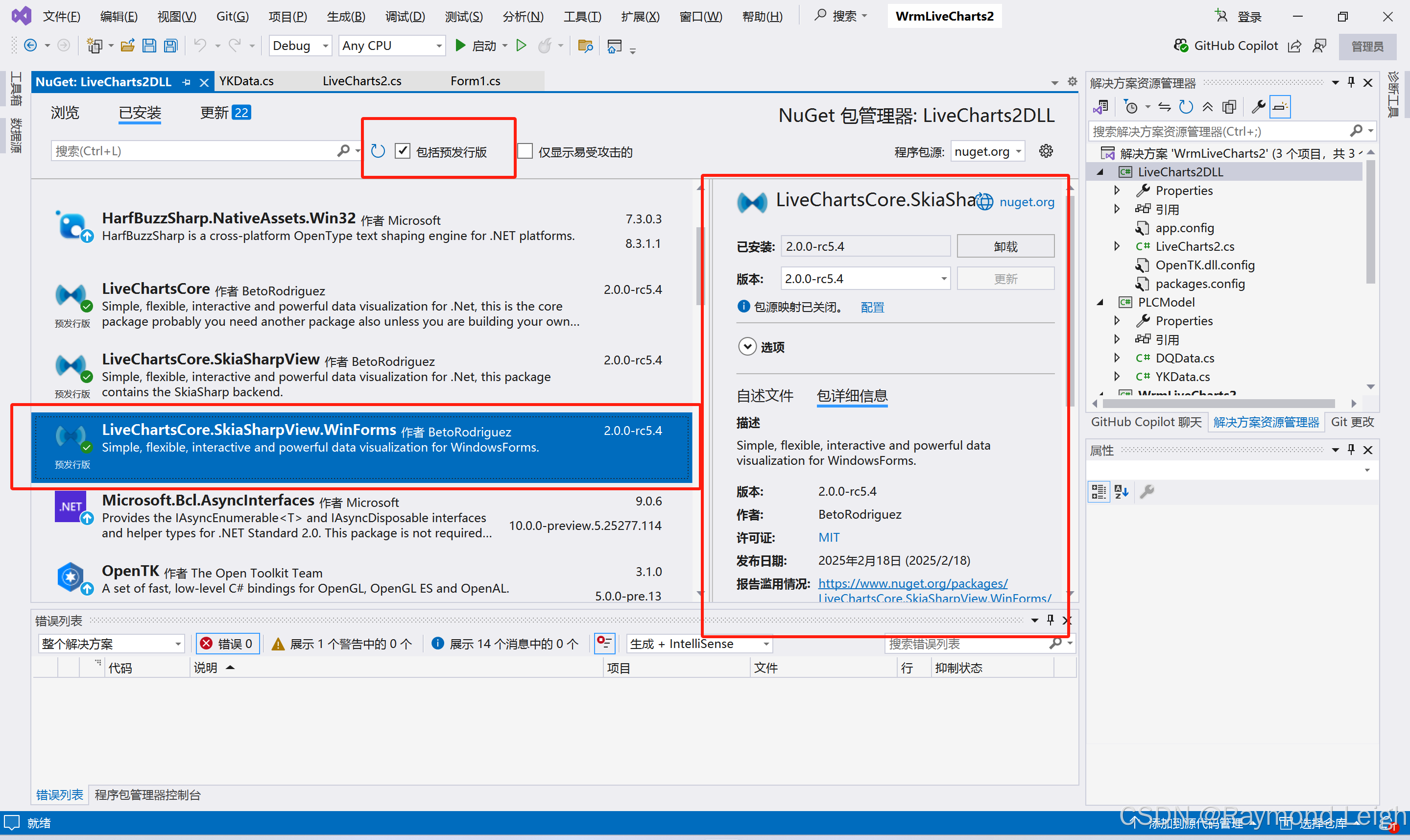The width and height of the screenshot is (1410, 840).
Task: Click Sync with Active Document icon
Action: click(x=1165, y=107)
